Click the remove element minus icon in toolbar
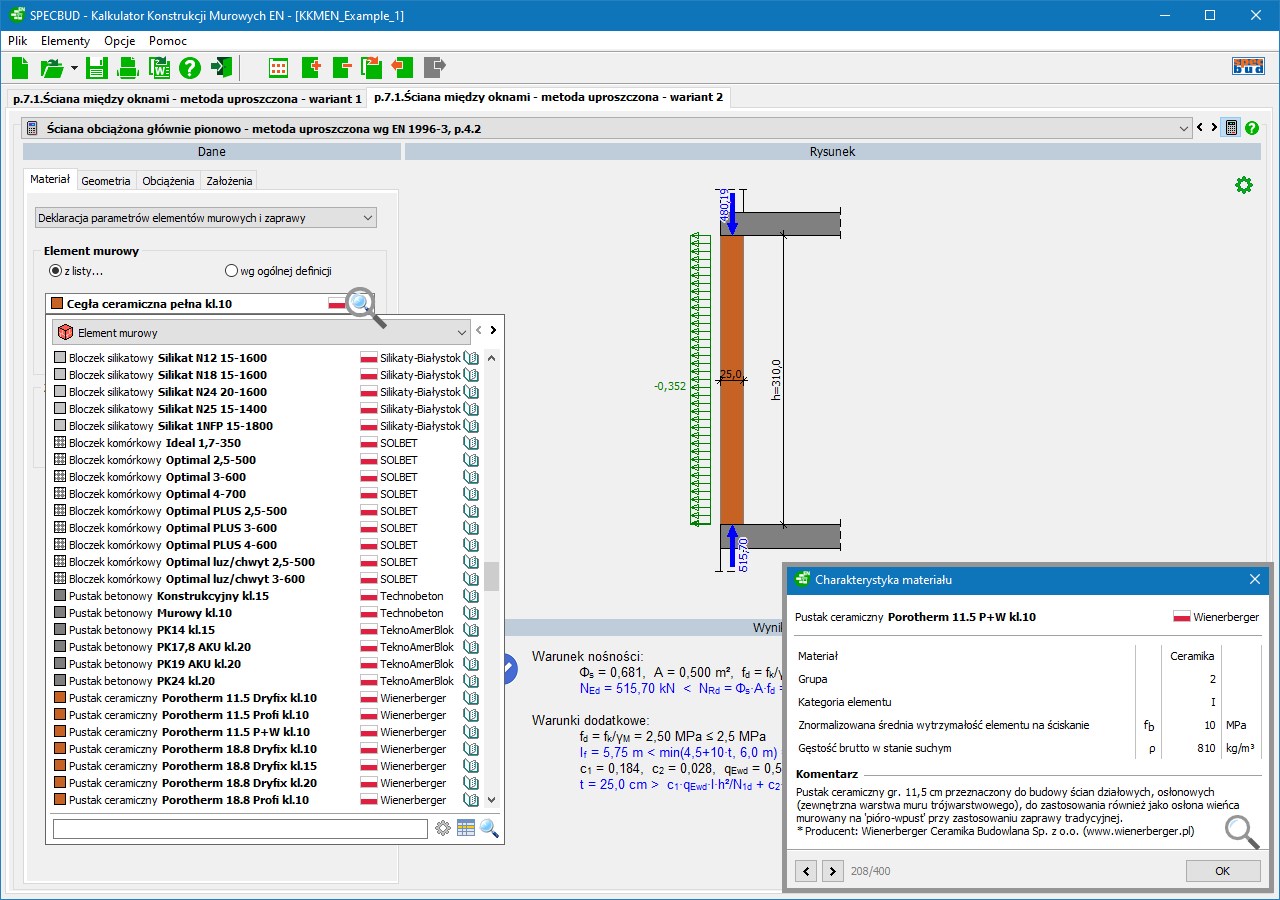 (x=341, y=68)
